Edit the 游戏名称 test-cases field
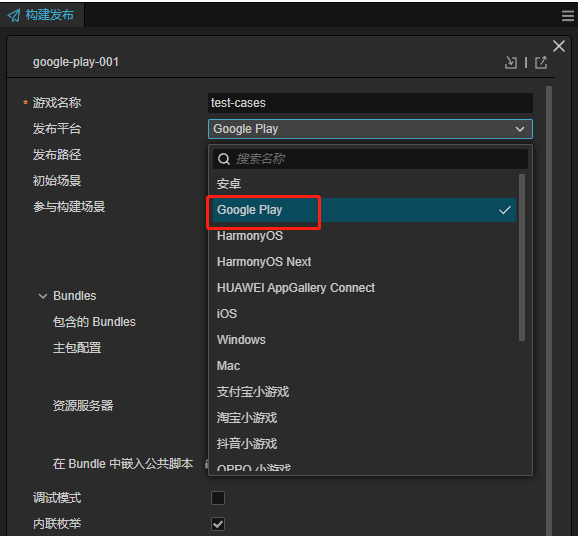This screenshot has width=578, height=536. tap(370, 103)
